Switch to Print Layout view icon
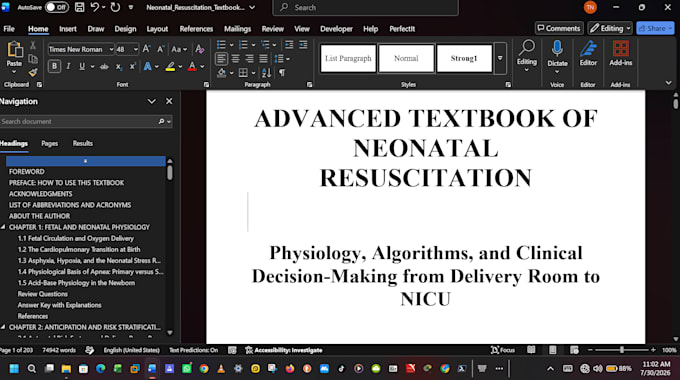This screenshot has width=680, height=380. [552, 350]
